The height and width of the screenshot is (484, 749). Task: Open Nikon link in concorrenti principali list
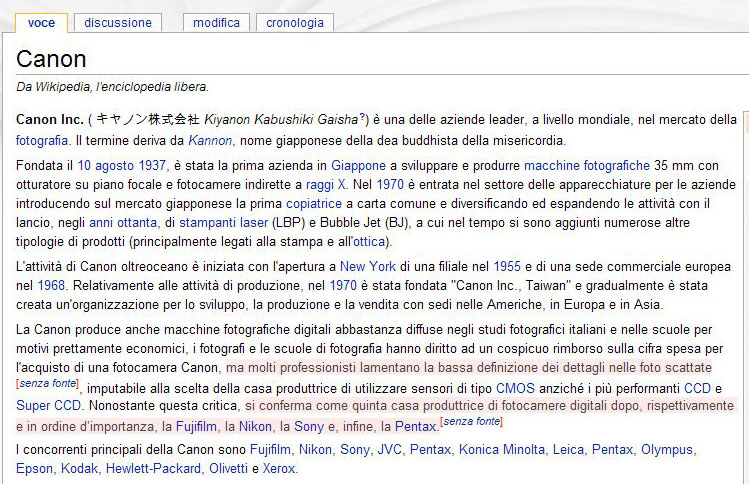point(315,450)
